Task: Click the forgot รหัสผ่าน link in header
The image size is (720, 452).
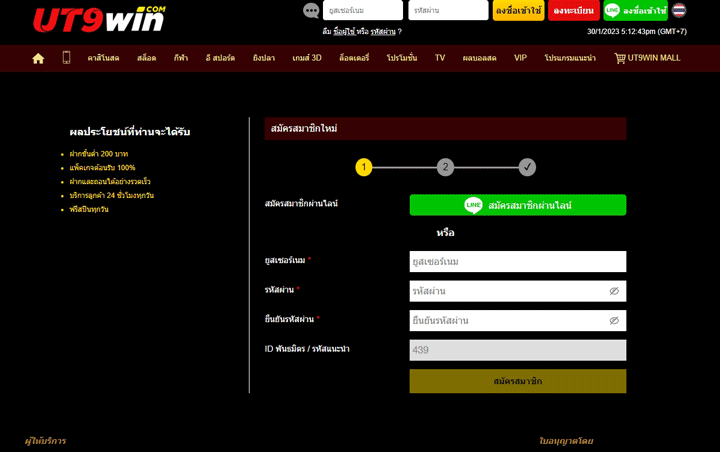Action: tap(383, 32)
